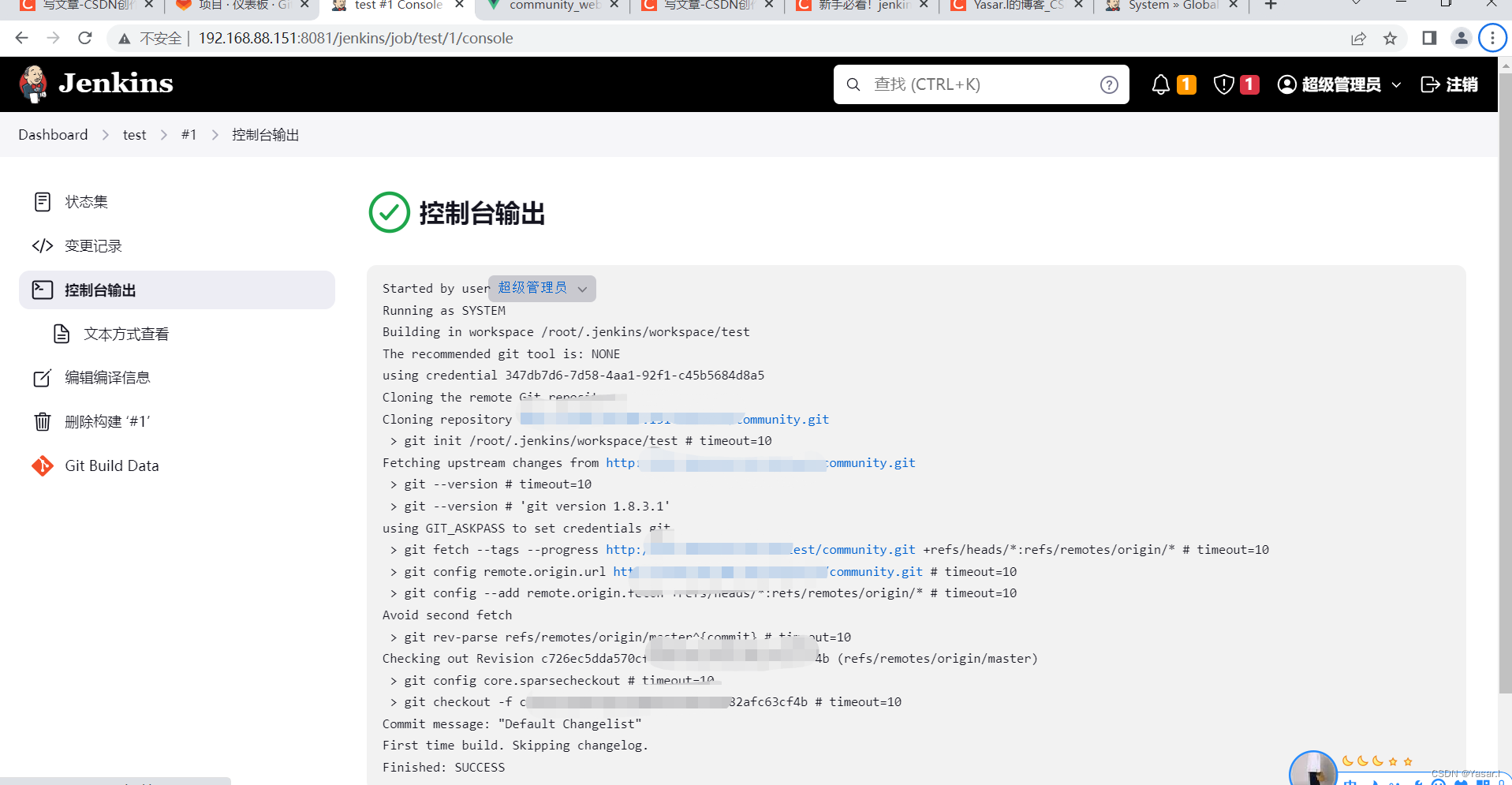Screen dimensions: 1512x785
Task: Open Git Build Data via its icon
Action: pos(43,465)
